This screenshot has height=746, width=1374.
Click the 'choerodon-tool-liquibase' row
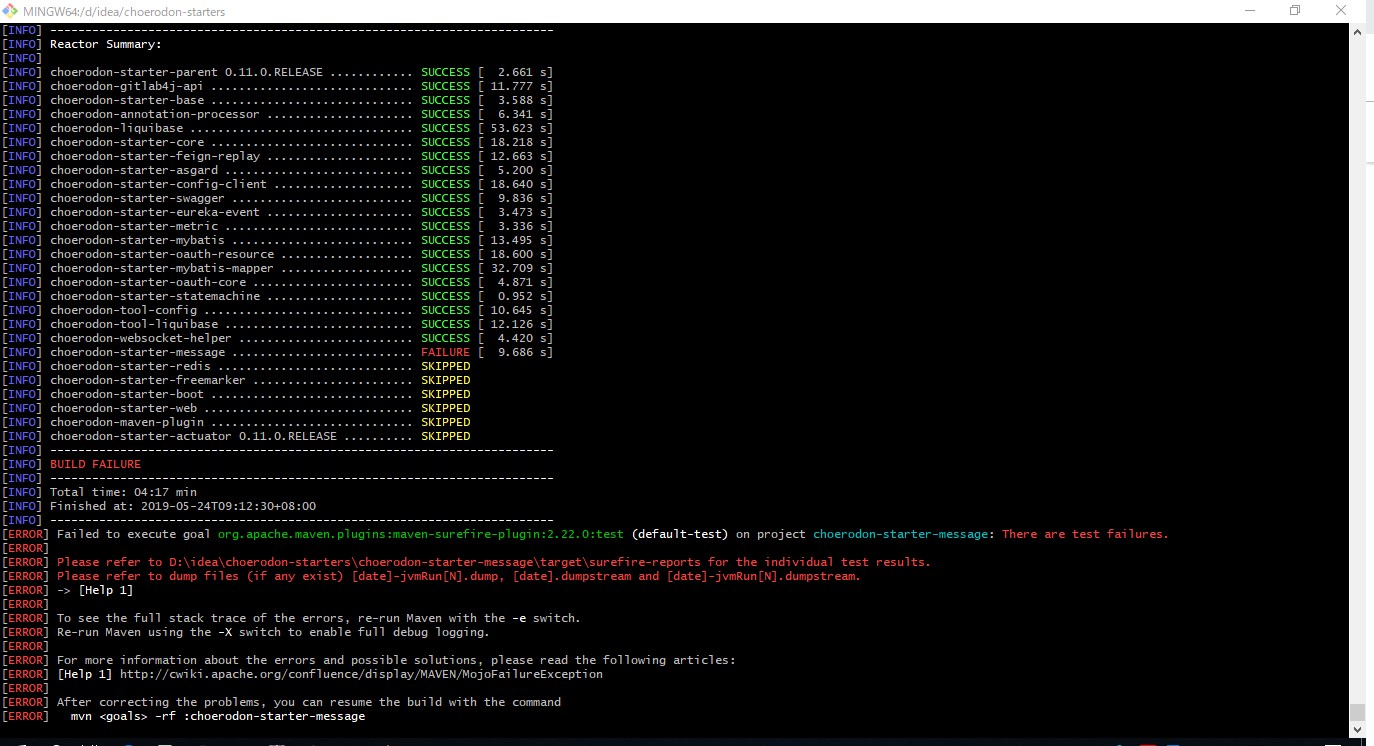click(277, 324)
